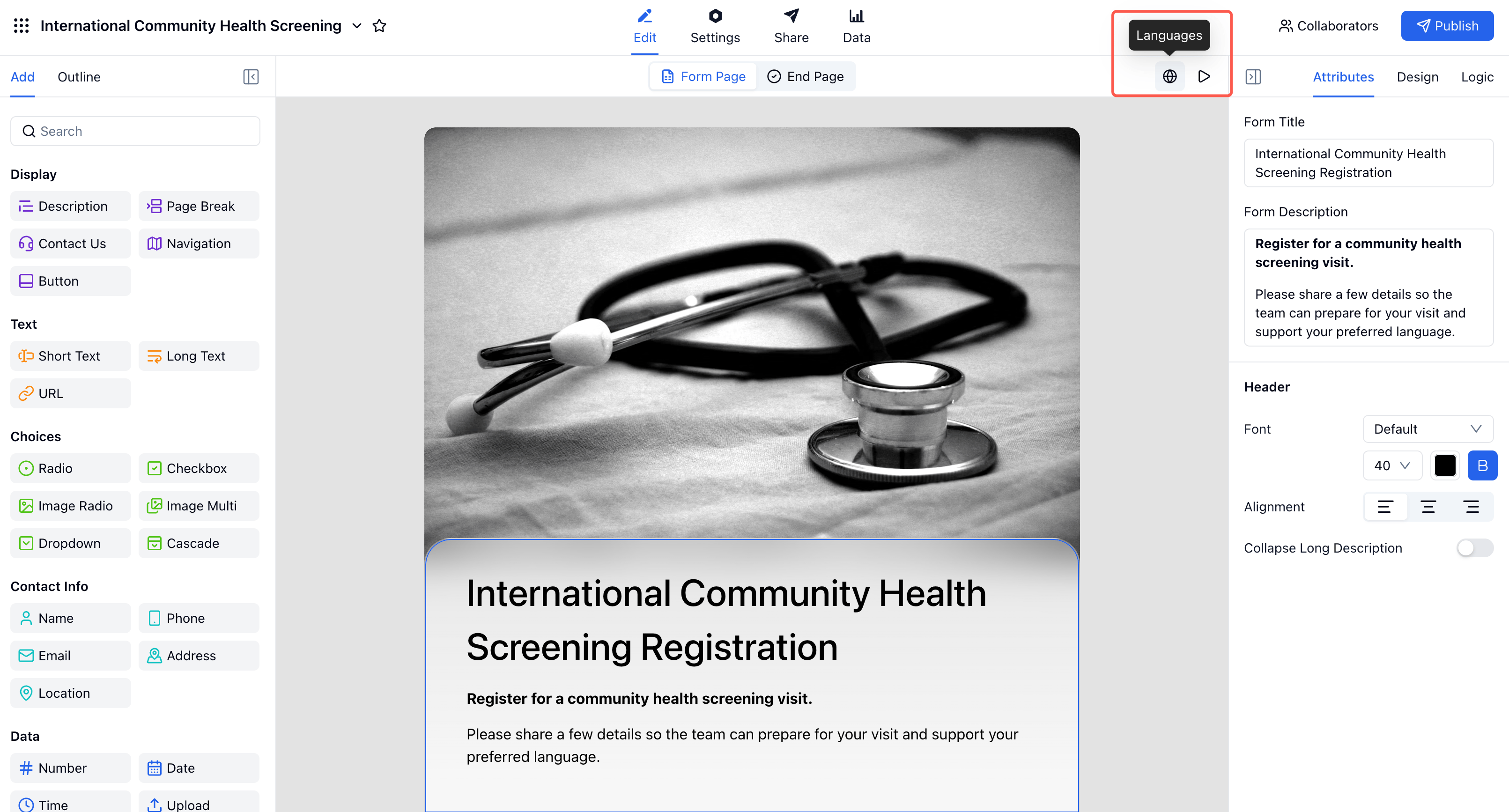The height and width of the screenshot is (812, 1509).
Task: Open the Design tab
Action: click(1417, 77)
